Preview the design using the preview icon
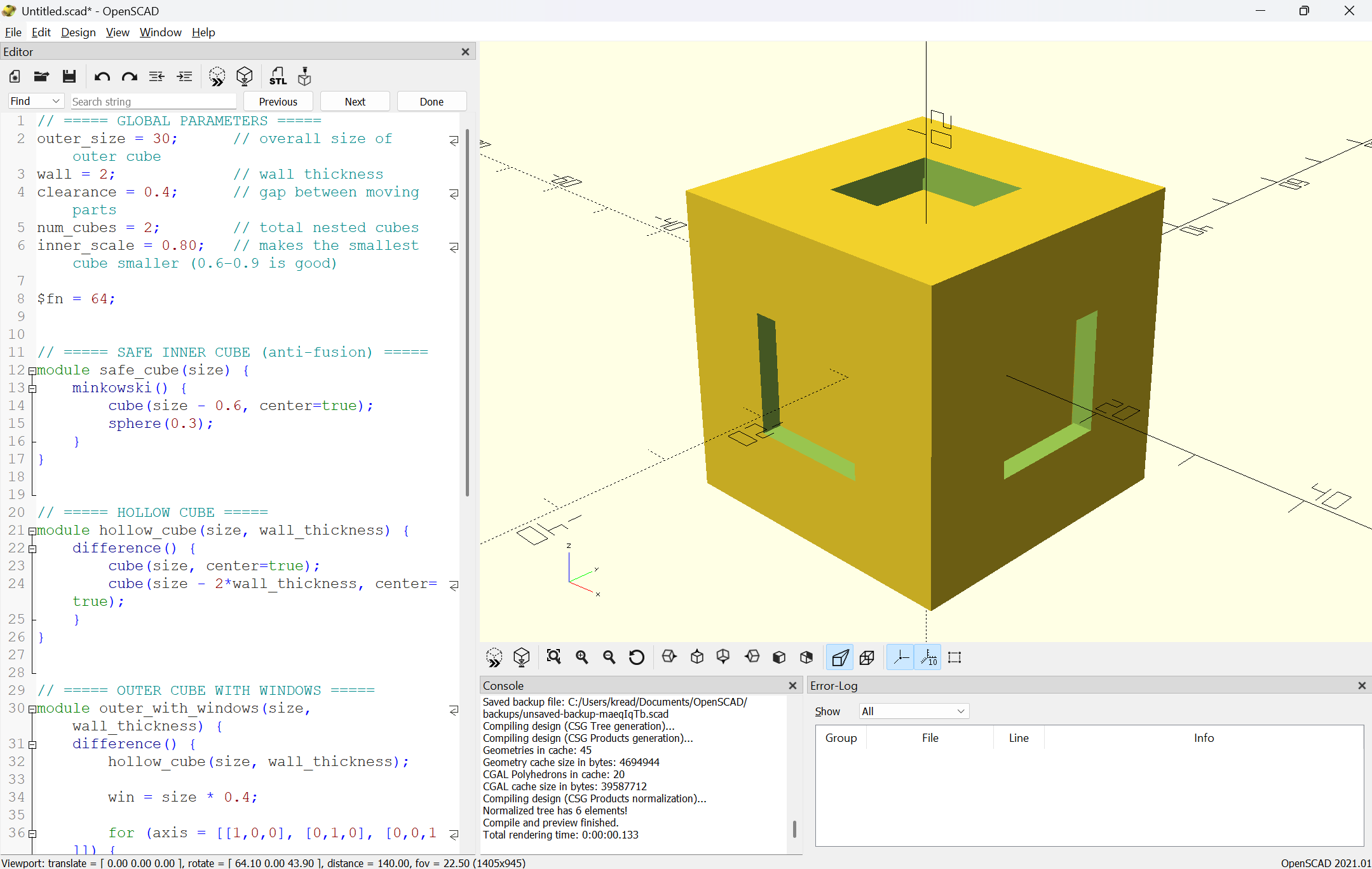1372x869 pixels. click(x=217, y=76)
